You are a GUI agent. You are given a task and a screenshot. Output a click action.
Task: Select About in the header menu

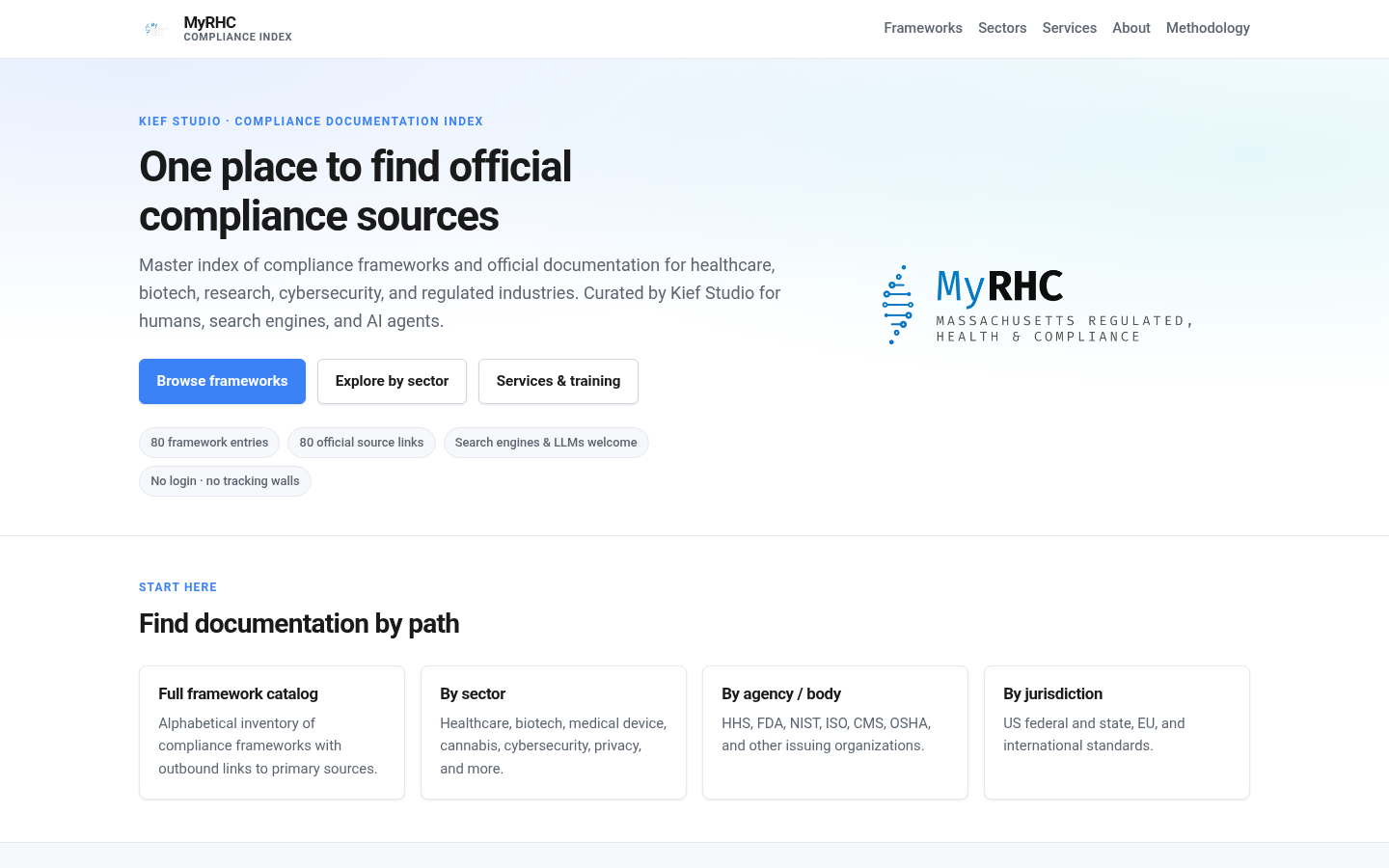[x=1131, y=28]
